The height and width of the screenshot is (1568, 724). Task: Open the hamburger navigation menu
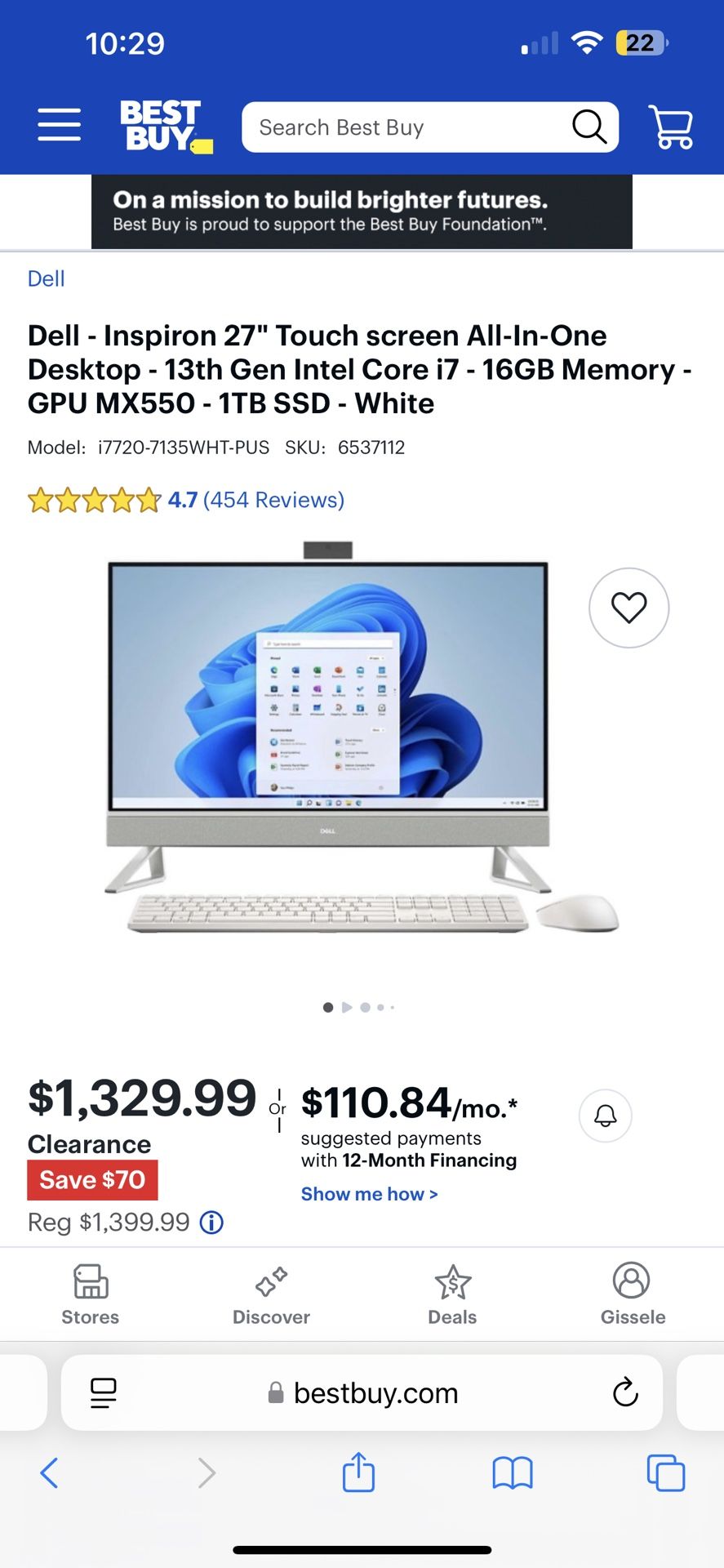pos(60,125)
